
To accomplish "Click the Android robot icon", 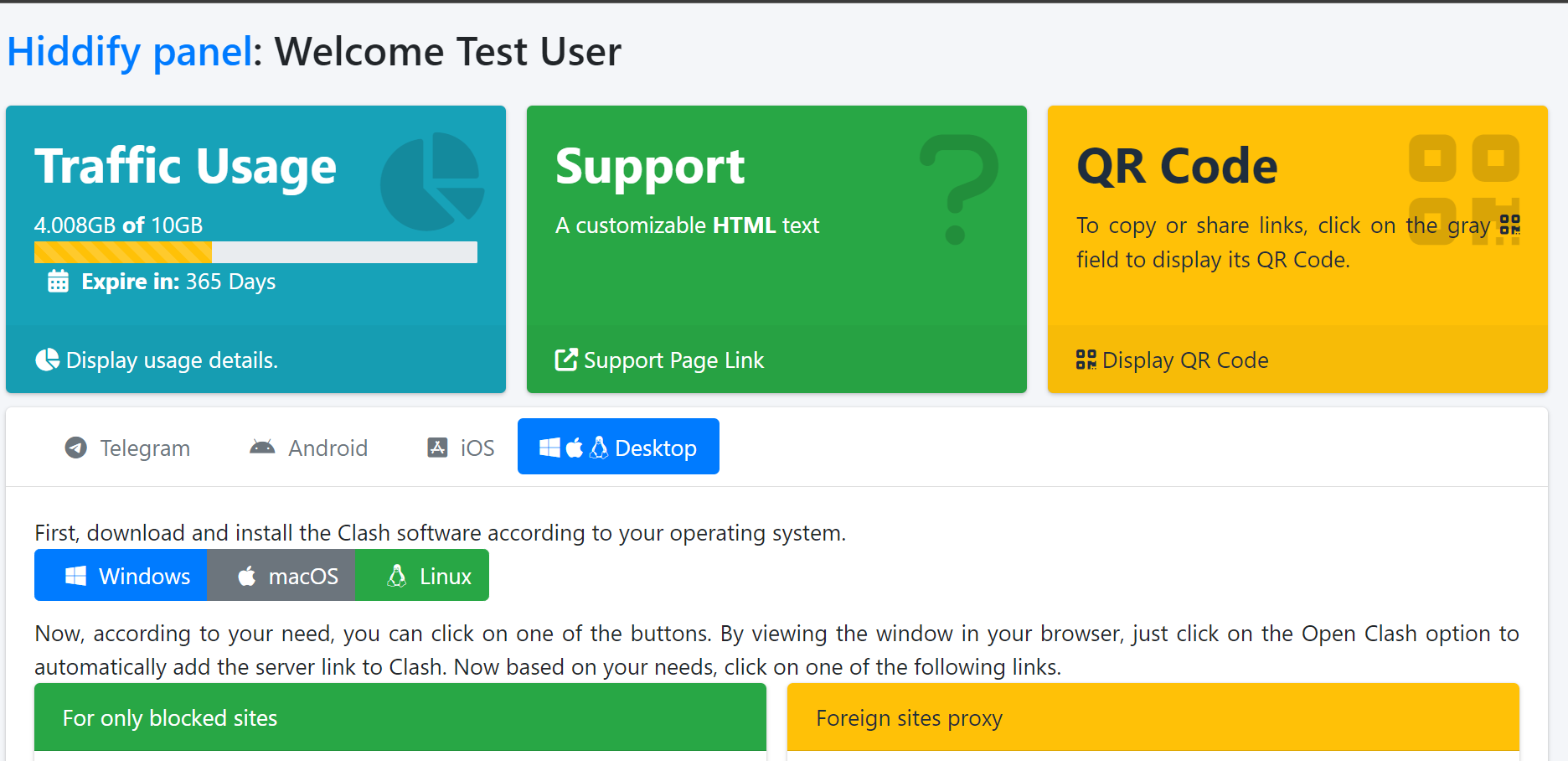I will [x=262, y=448].
